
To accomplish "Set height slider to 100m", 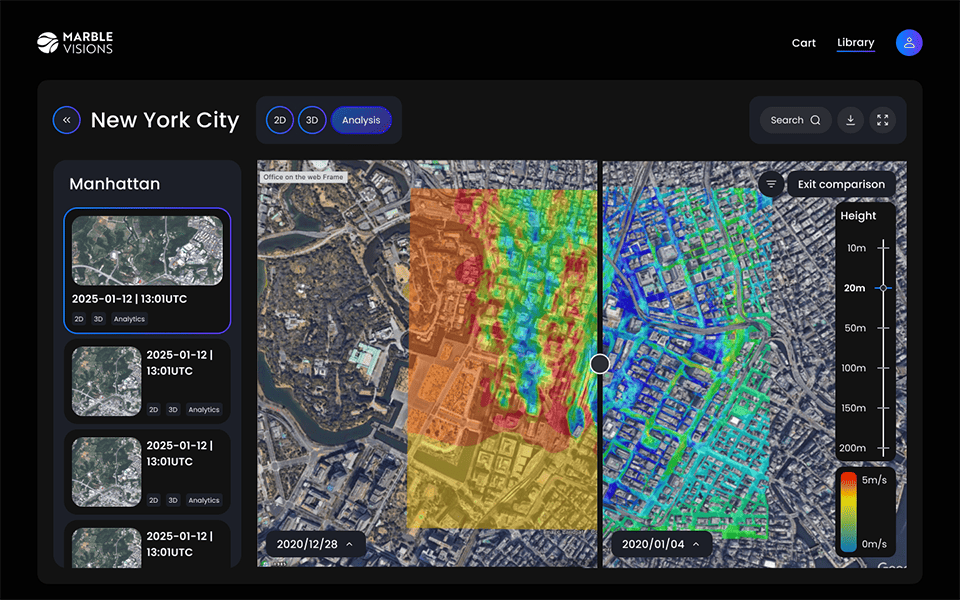I will point(883,368).
